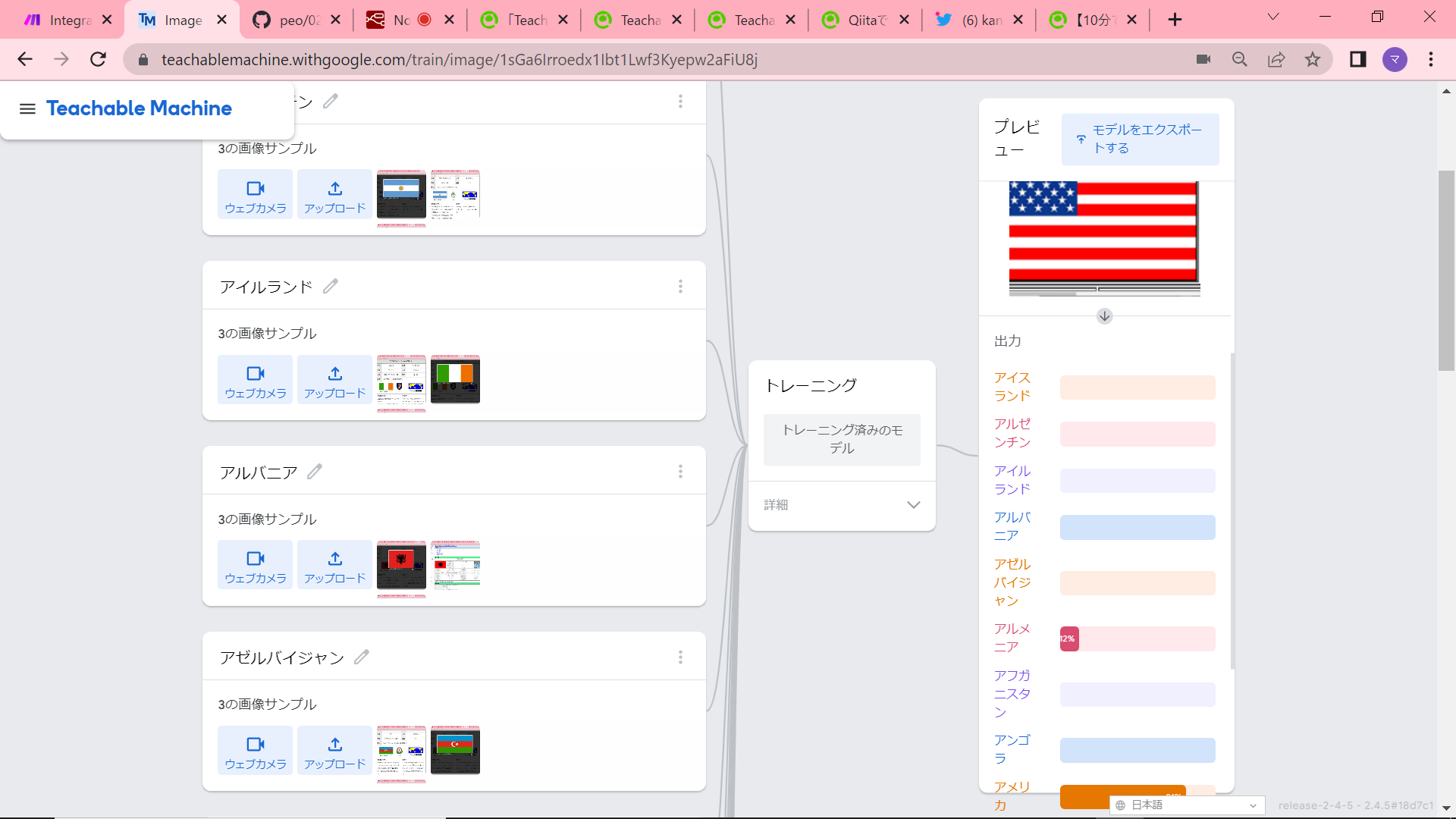The image size is (1456, 819).
Task: Open the Teachable Machine hamburger menu
Action: [x=27, y=108]
